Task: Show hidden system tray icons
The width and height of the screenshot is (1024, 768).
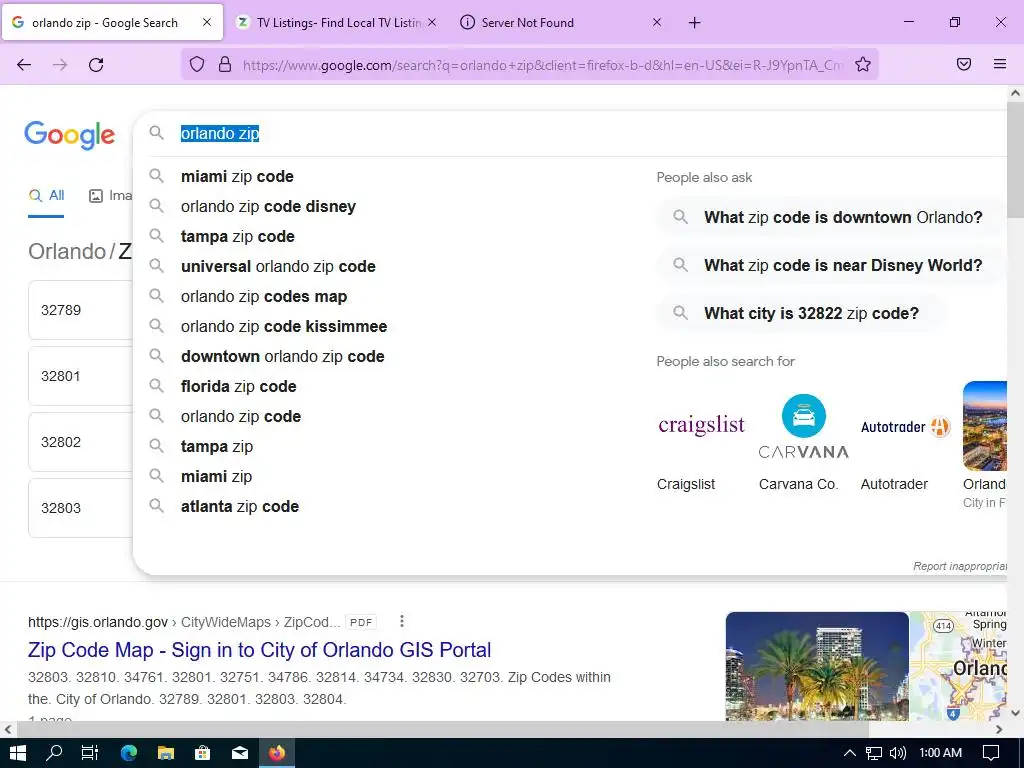Action: pyautogui.click(x=849, y=753)
